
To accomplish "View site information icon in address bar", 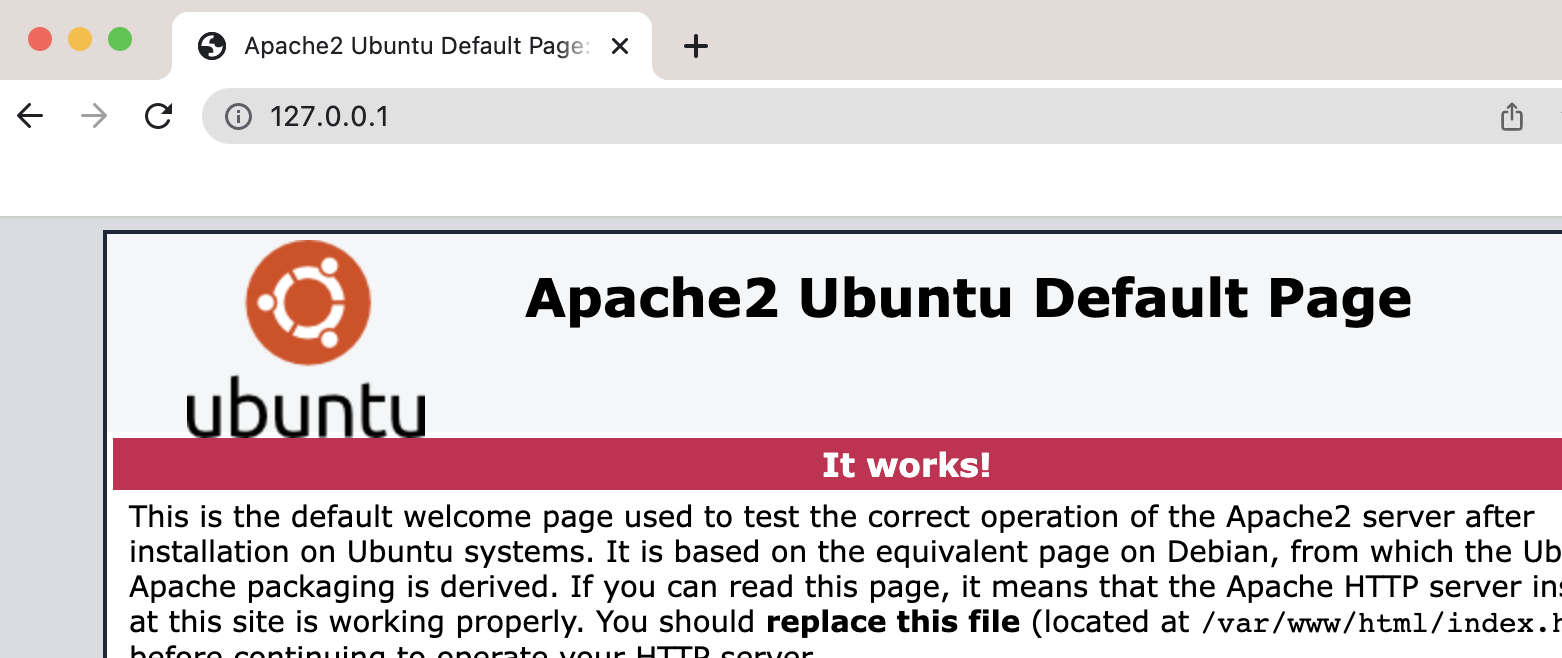I will (x=238, y=117).
